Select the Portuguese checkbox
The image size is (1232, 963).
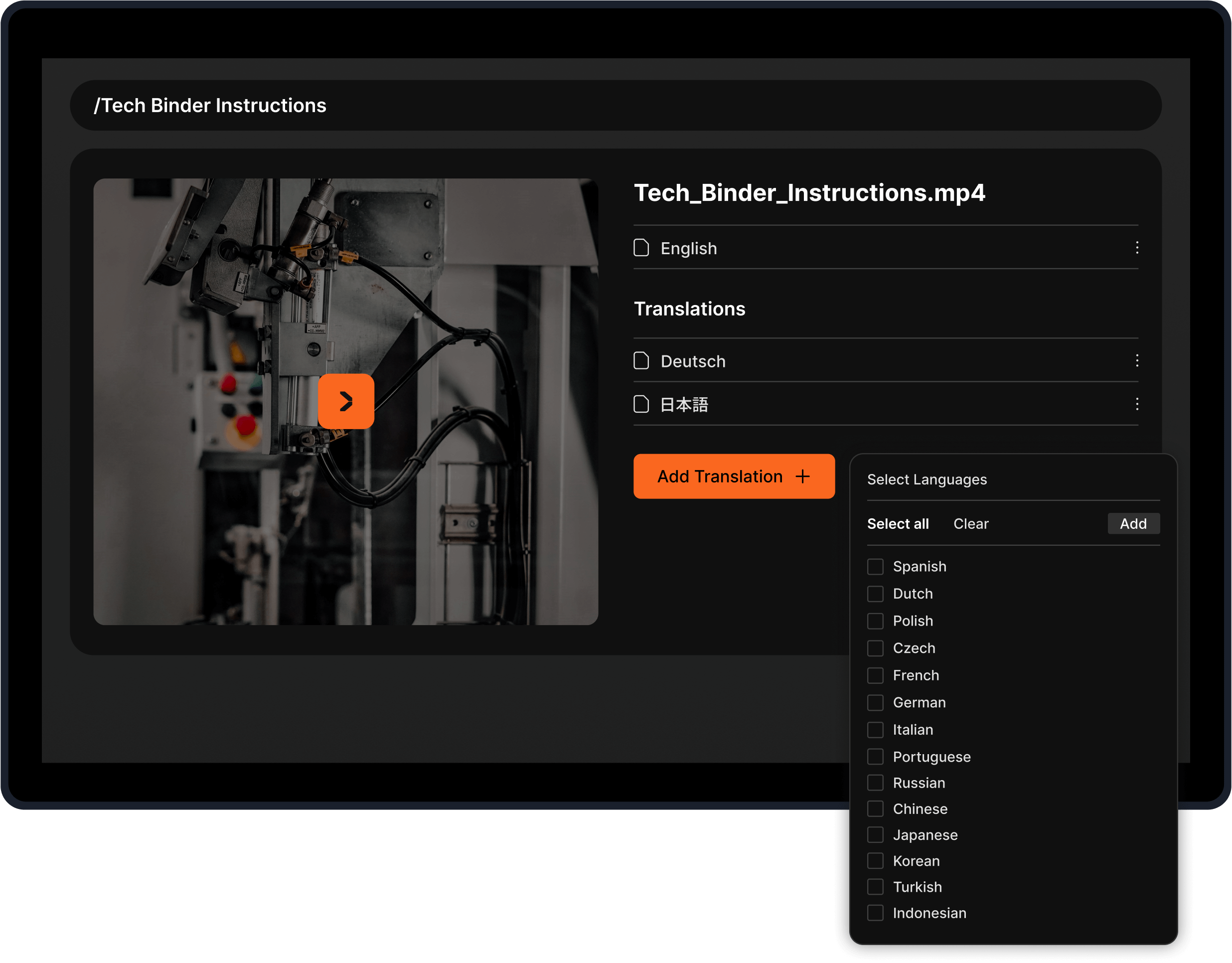point(875,757)
